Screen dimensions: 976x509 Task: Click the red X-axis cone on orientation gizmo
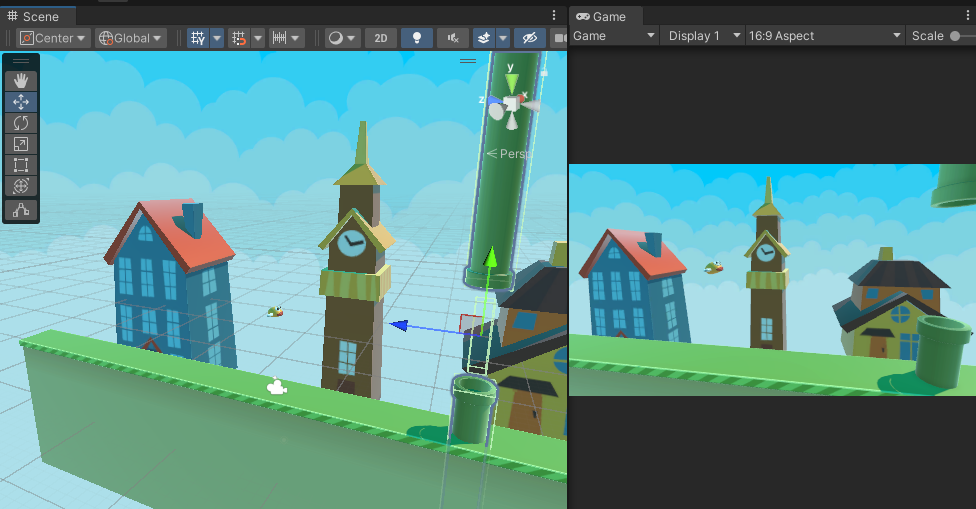click(522, 98)
